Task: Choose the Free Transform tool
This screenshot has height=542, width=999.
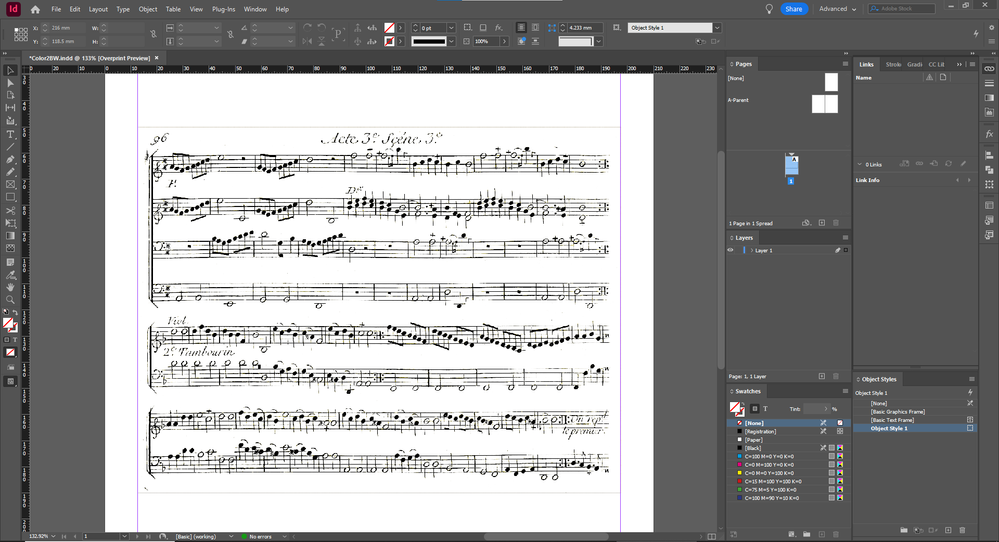Action: tap(10, 224)
